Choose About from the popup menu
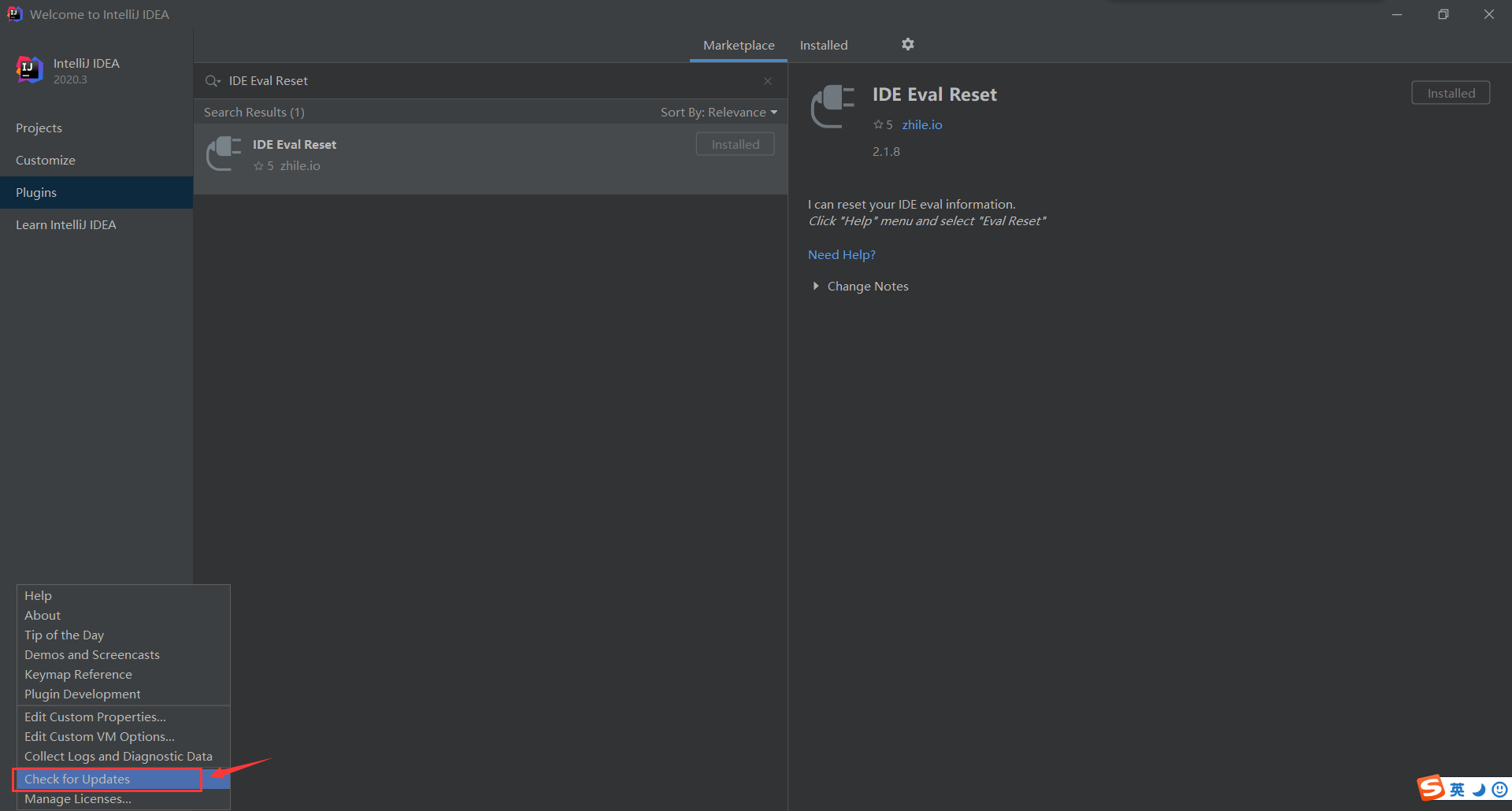The image size is (1512, 811). [x=124, y=615]
